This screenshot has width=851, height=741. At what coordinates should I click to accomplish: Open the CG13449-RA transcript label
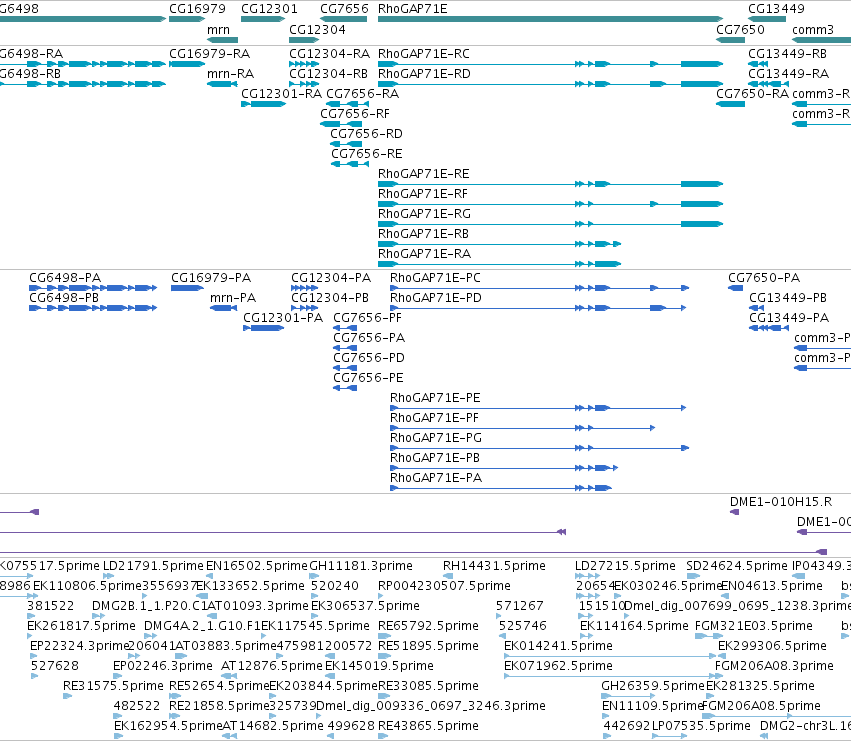(789, 74)
